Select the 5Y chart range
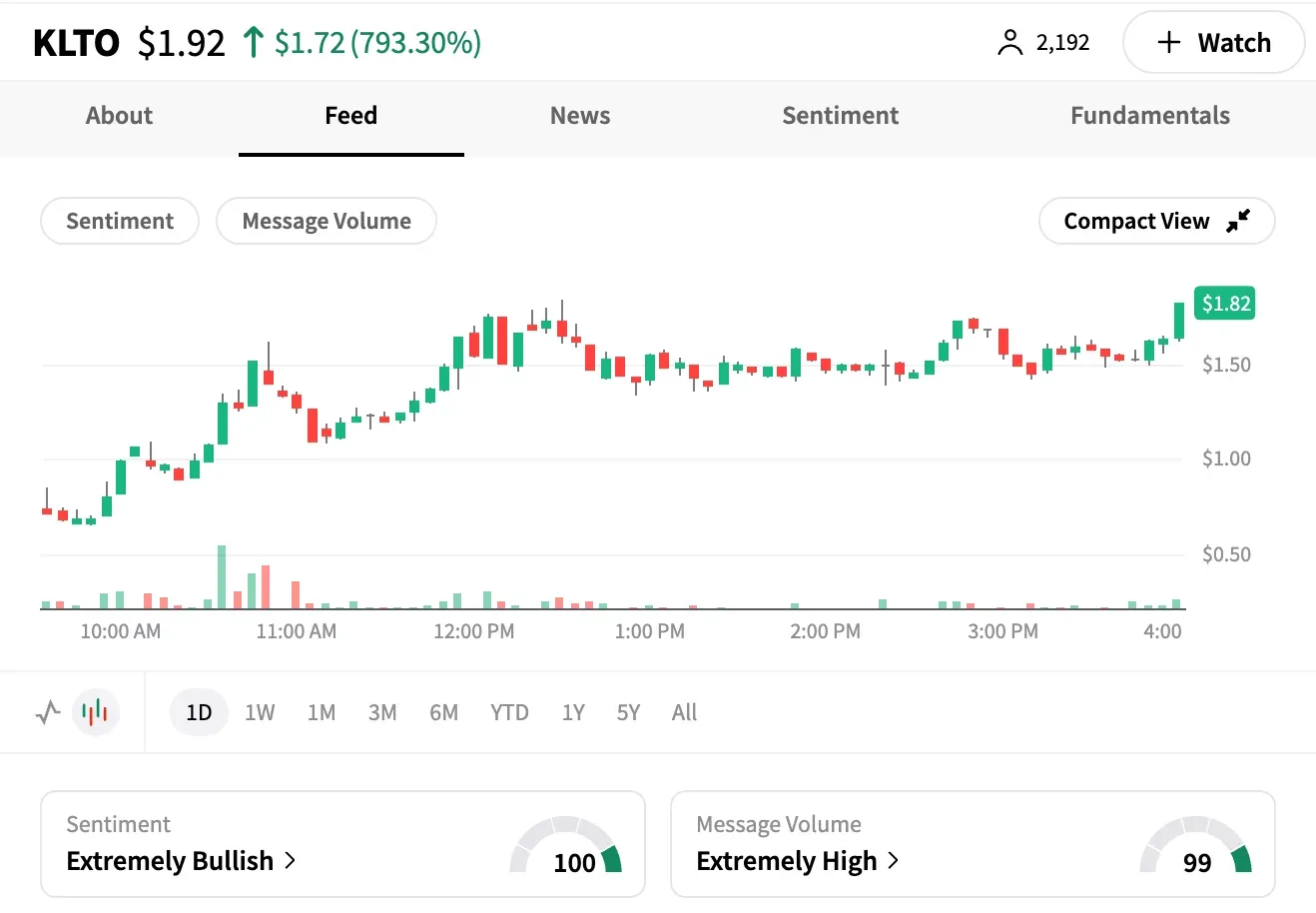Image resolution: width=1316 pixels, height=913 pixels. [x=628, y=713]
